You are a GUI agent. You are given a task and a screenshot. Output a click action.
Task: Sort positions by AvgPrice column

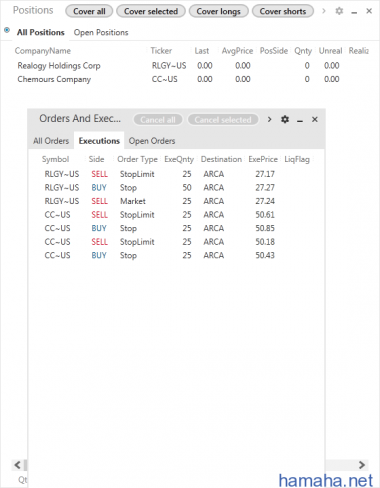pos(237,51)
